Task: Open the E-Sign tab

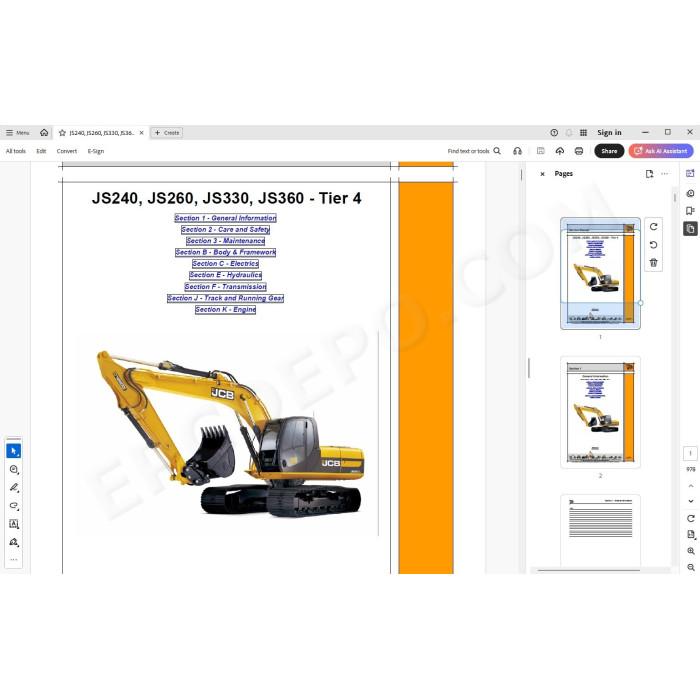Action: coord(96,151)
